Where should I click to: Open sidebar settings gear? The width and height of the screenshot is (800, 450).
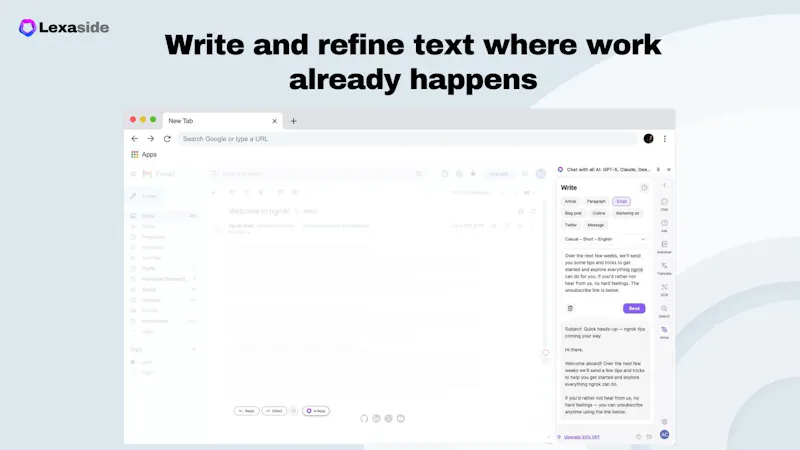(x=664, y=422)
